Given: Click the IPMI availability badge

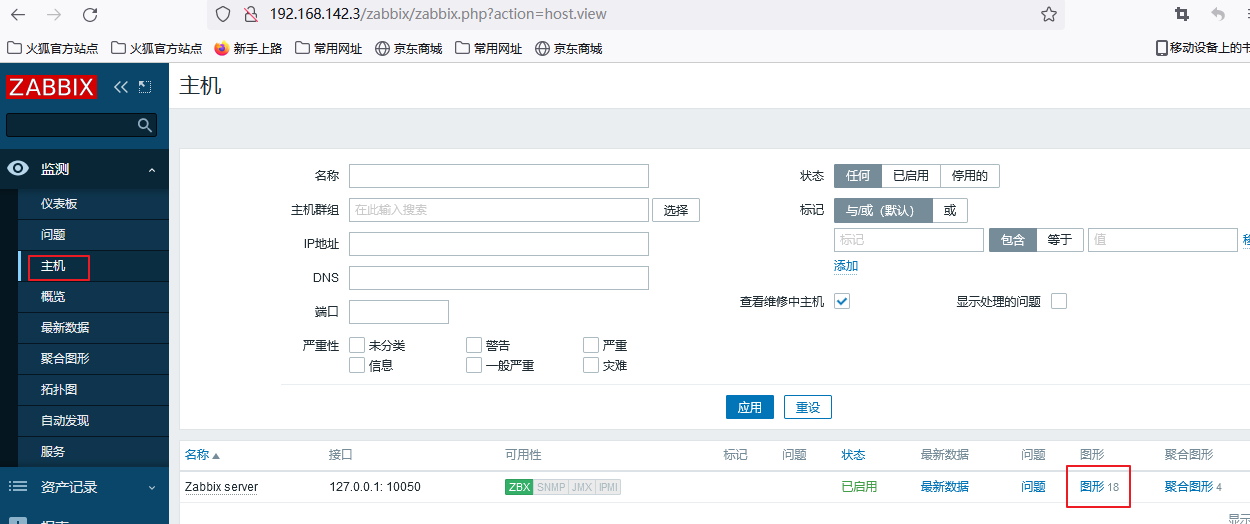Looking at the screenshot, I should 608,487.
